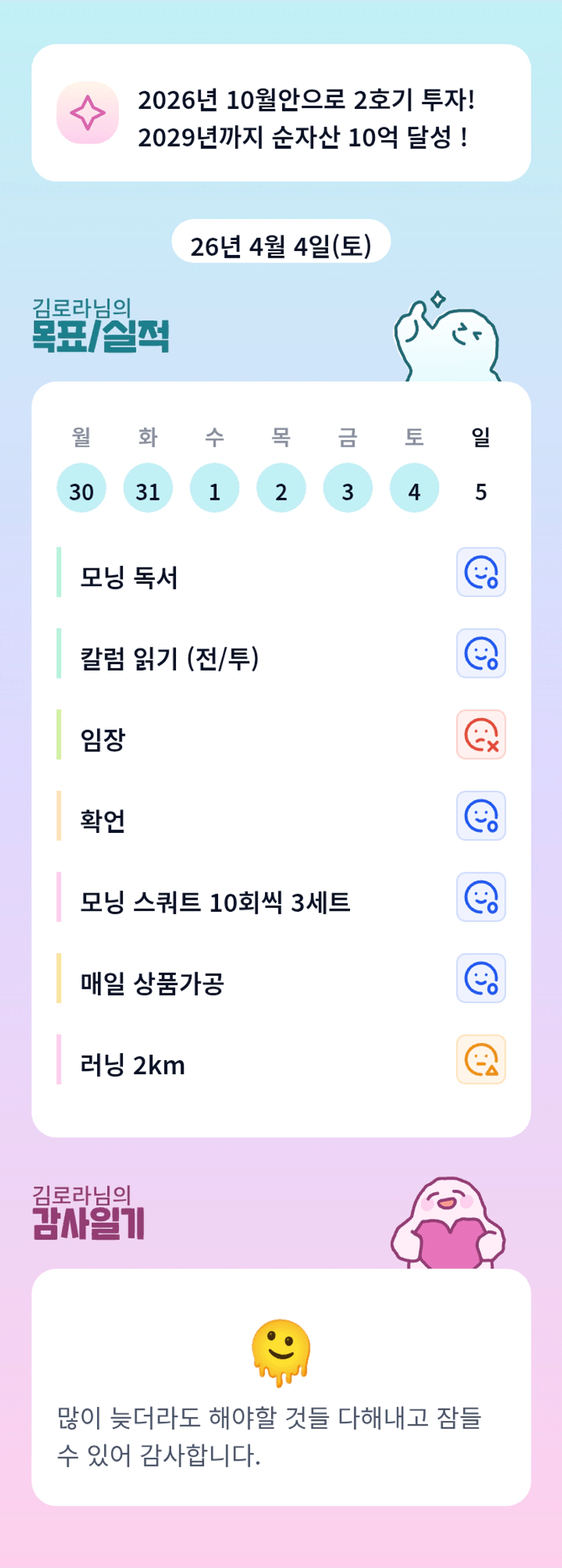The width and height of the screenshot is (562, 1568).
Task: Choose Wednesday date 1
Action: 215,488
